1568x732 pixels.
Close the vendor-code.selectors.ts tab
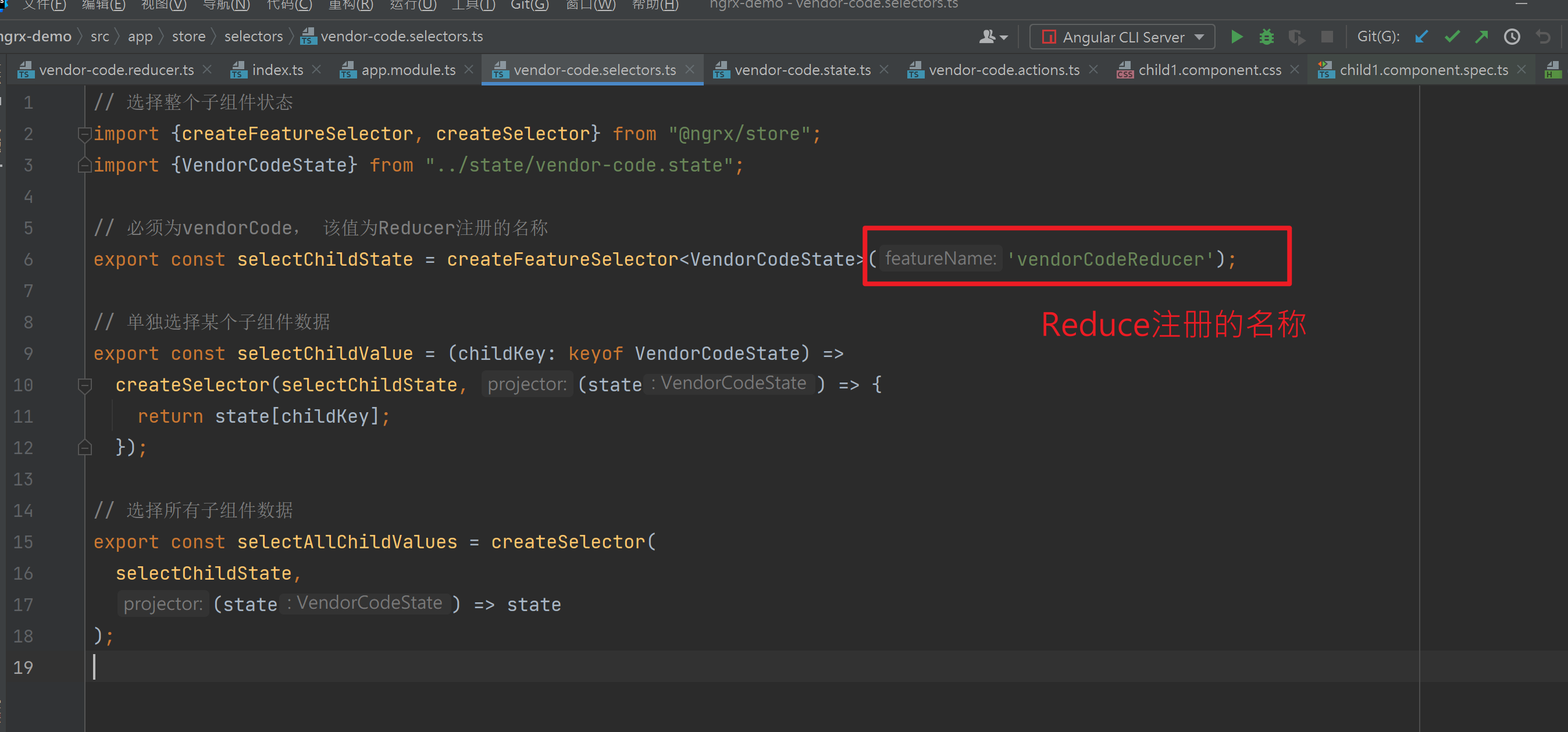click(690, 69)
